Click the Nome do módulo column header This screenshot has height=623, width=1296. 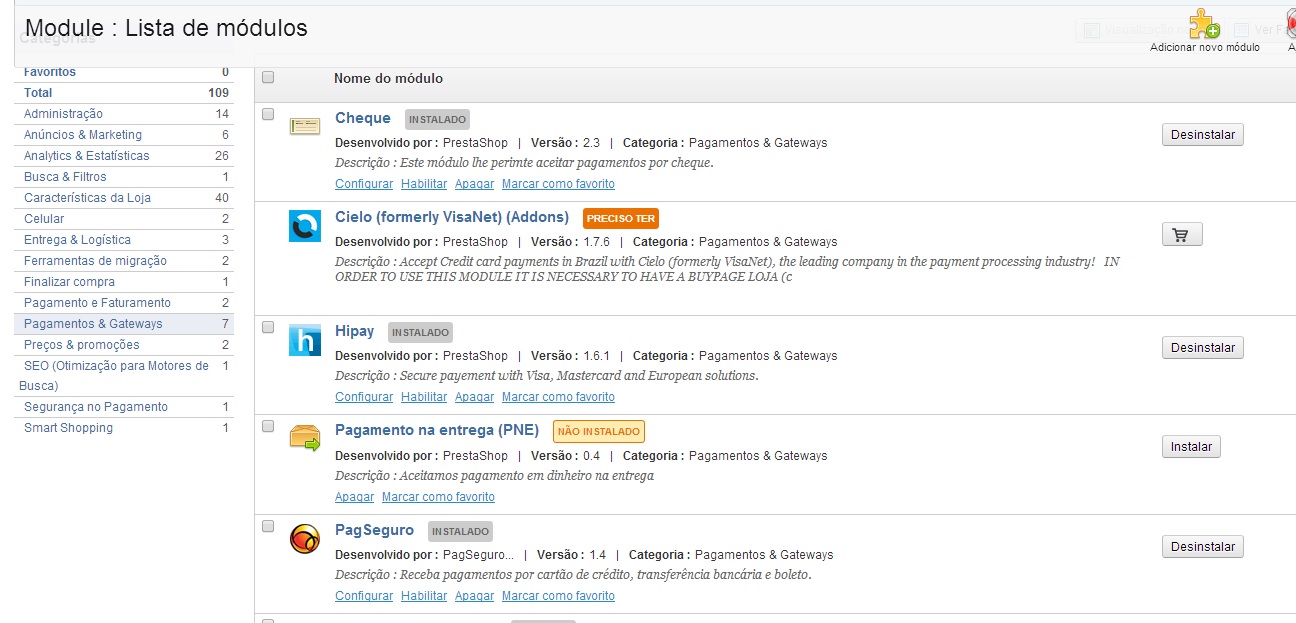(x=389, y=78)
